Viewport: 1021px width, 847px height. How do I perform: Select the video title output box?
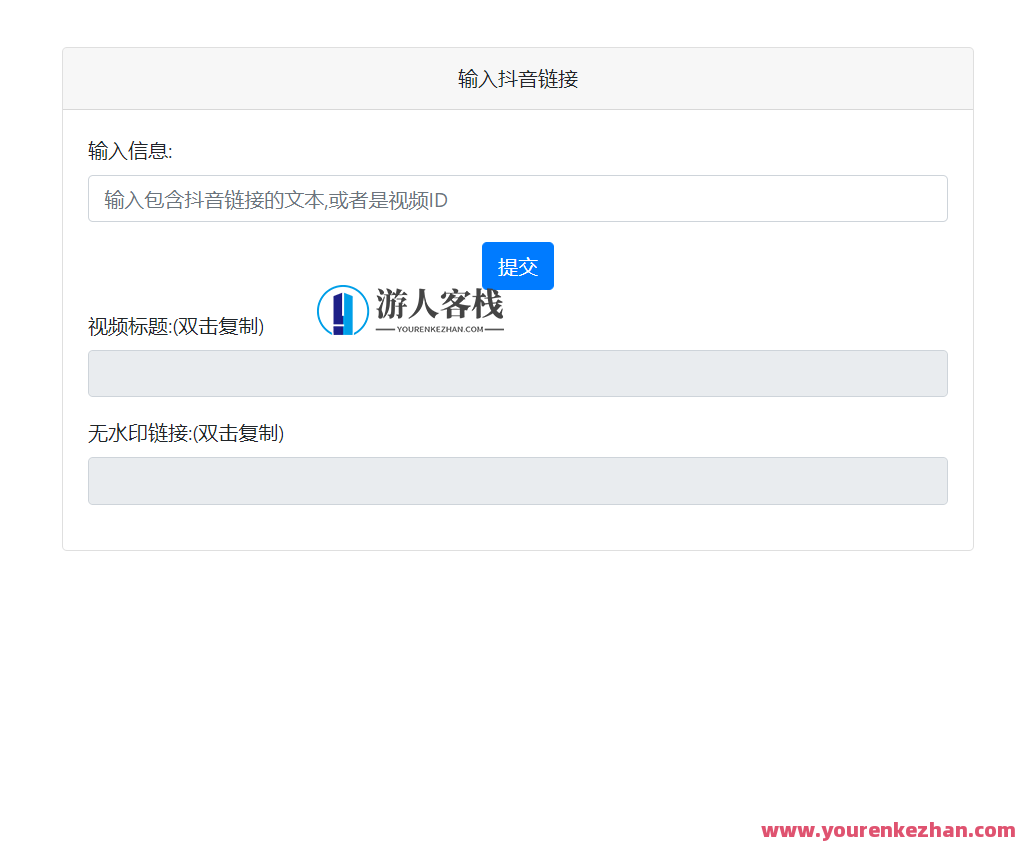coord(517,373)
